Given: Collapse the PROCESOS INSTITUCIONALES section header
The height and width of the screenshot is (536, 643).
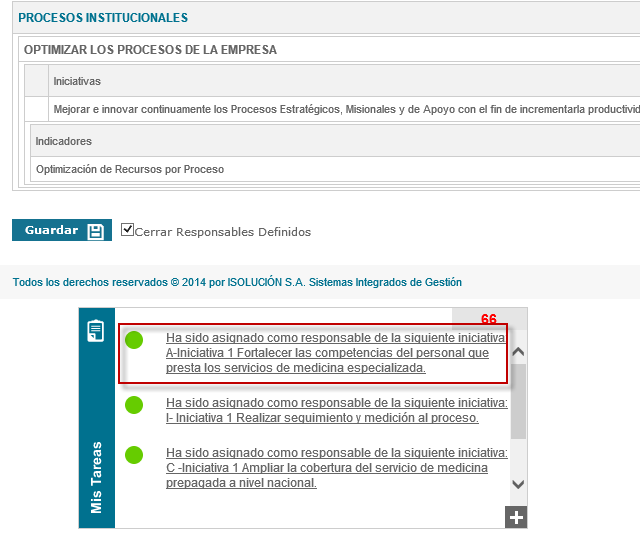Looking at the screenshot, I should click(103, 18).
